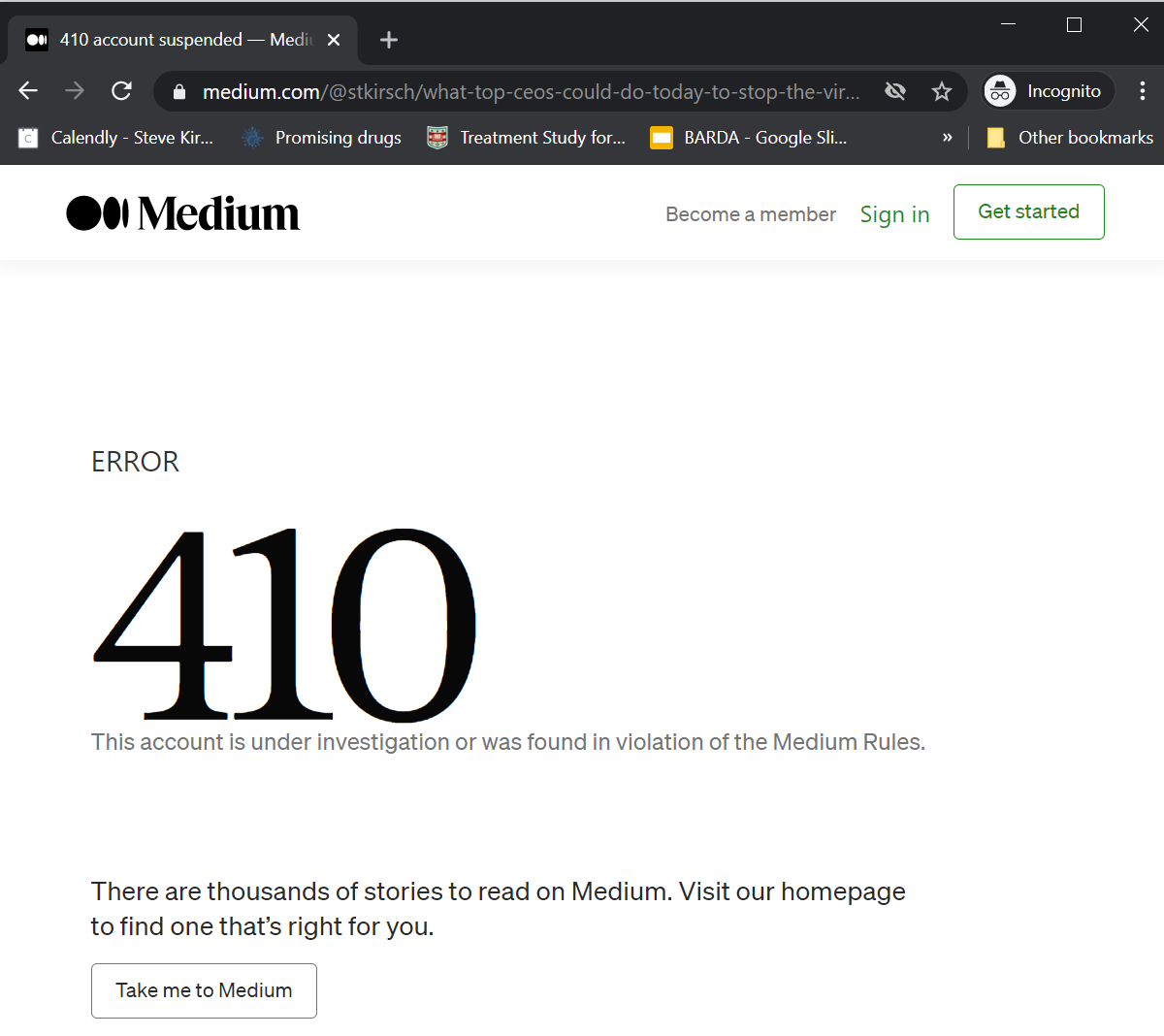Image resolution: width=1164 pixels, height=1036 pixels.
Task: Click the Treatment Study bookmark favicon
Action: pos(437,138)
